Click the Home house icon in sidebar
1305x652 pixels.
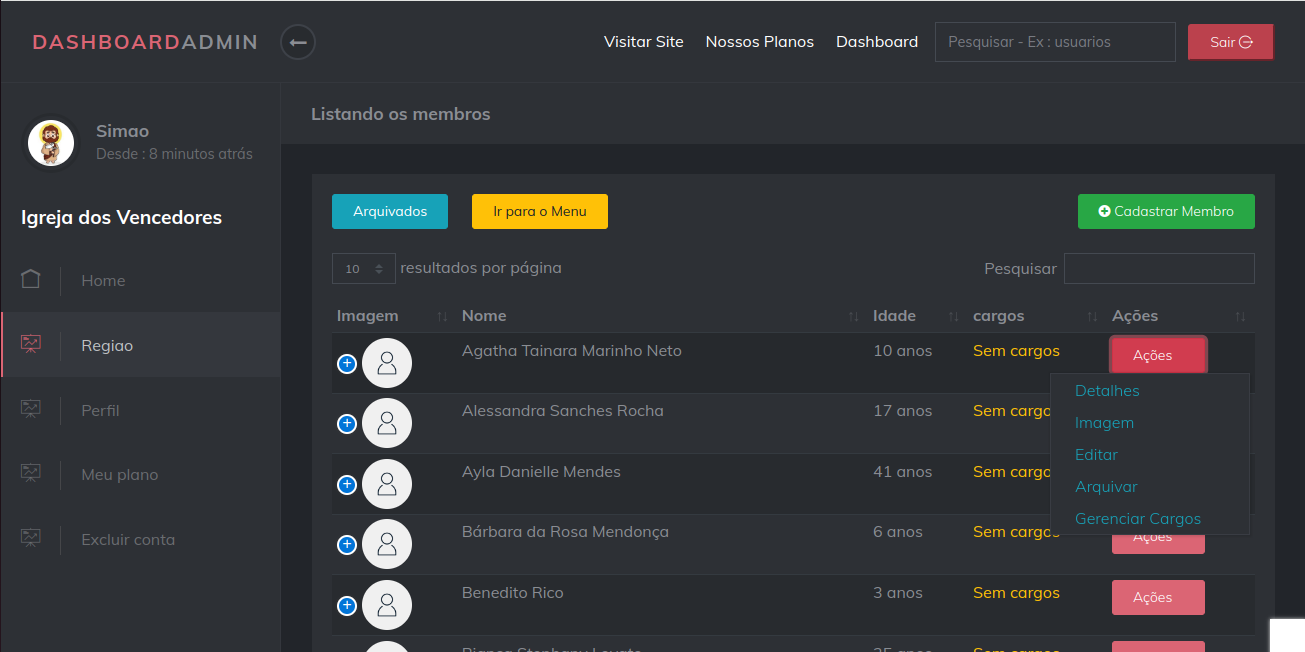(31, 280)
